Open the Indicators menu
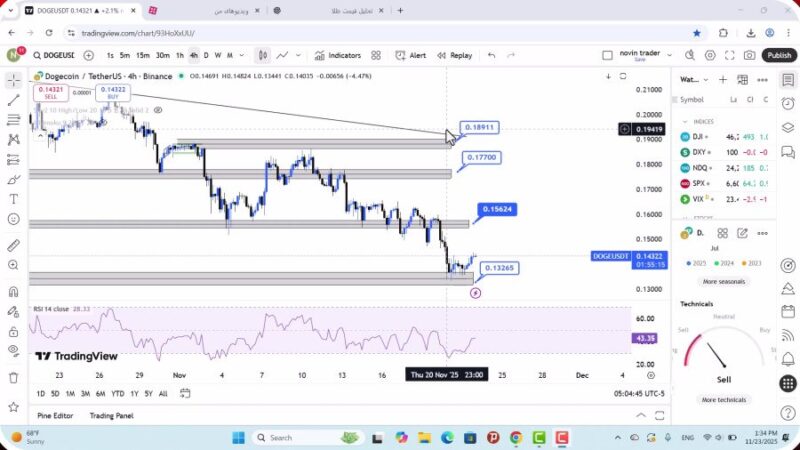 [338, 55]
